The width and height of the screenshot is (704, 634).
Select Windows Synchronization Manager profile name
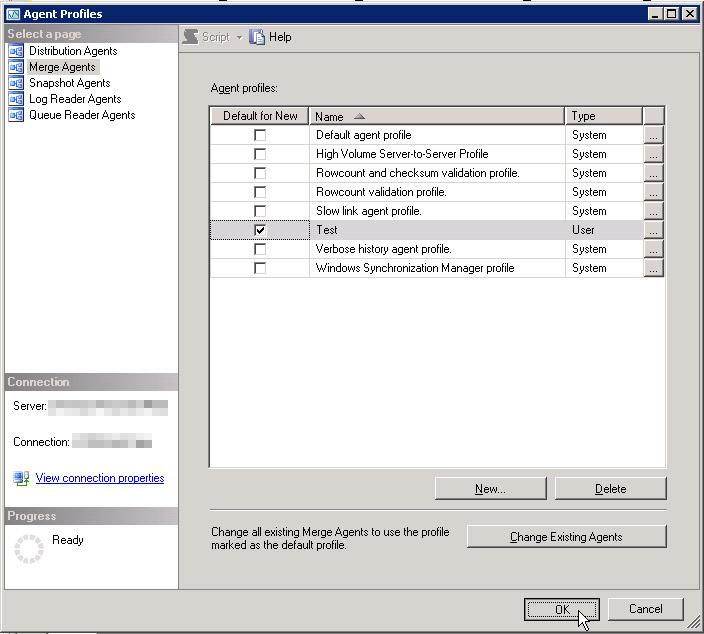pyautogui.click(x=415, y=268)
